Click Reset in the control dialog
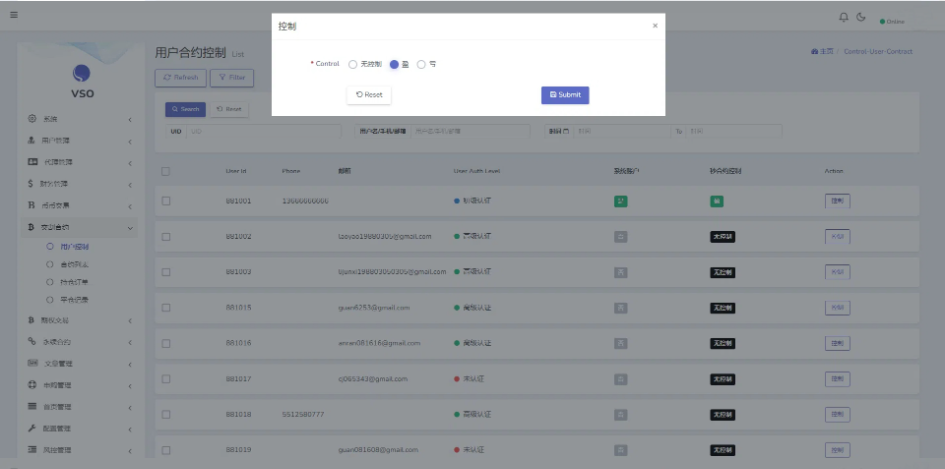The image size is (945, 469). tap(369, 95)
